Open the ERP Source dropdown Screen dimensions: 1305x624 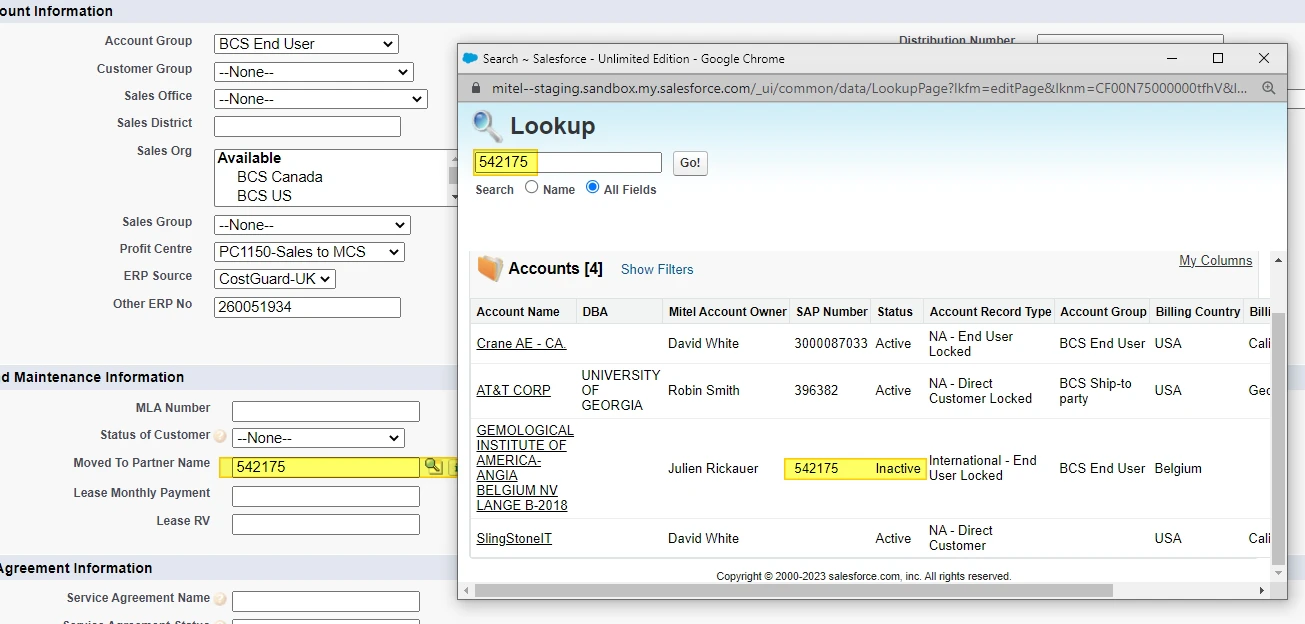click(275, 279)
